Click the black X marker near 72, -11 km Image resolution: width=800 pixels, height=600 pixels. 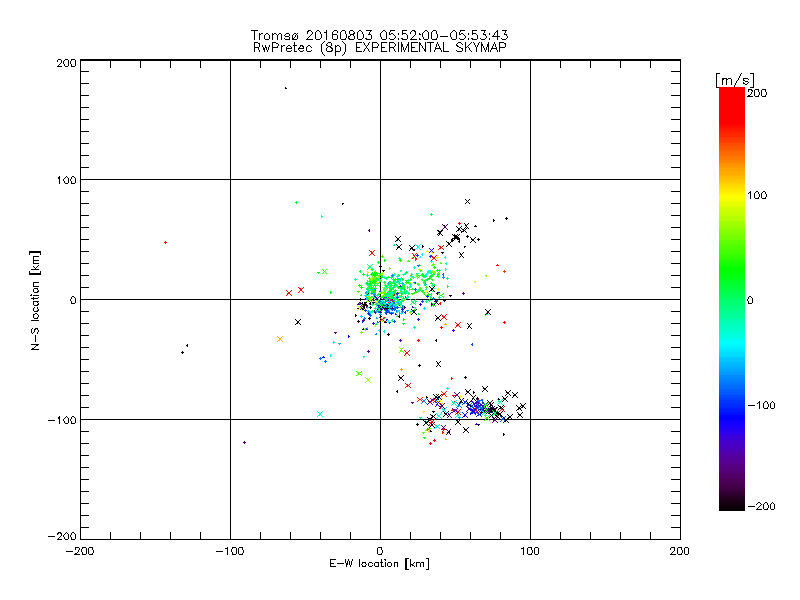coord(488,312)
